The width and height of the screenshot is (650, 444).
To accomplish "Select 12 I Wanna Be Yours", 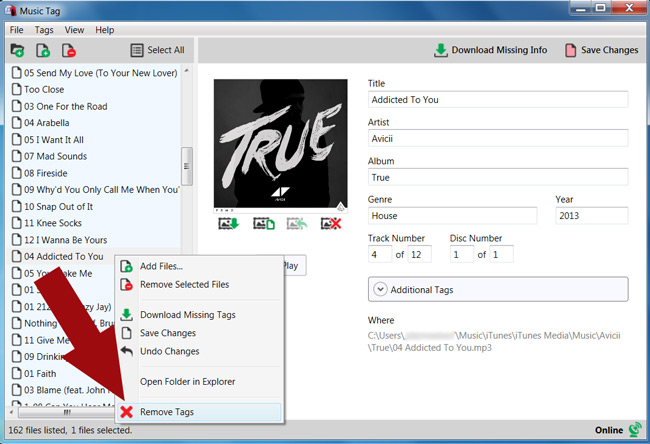I will point(94,240).
